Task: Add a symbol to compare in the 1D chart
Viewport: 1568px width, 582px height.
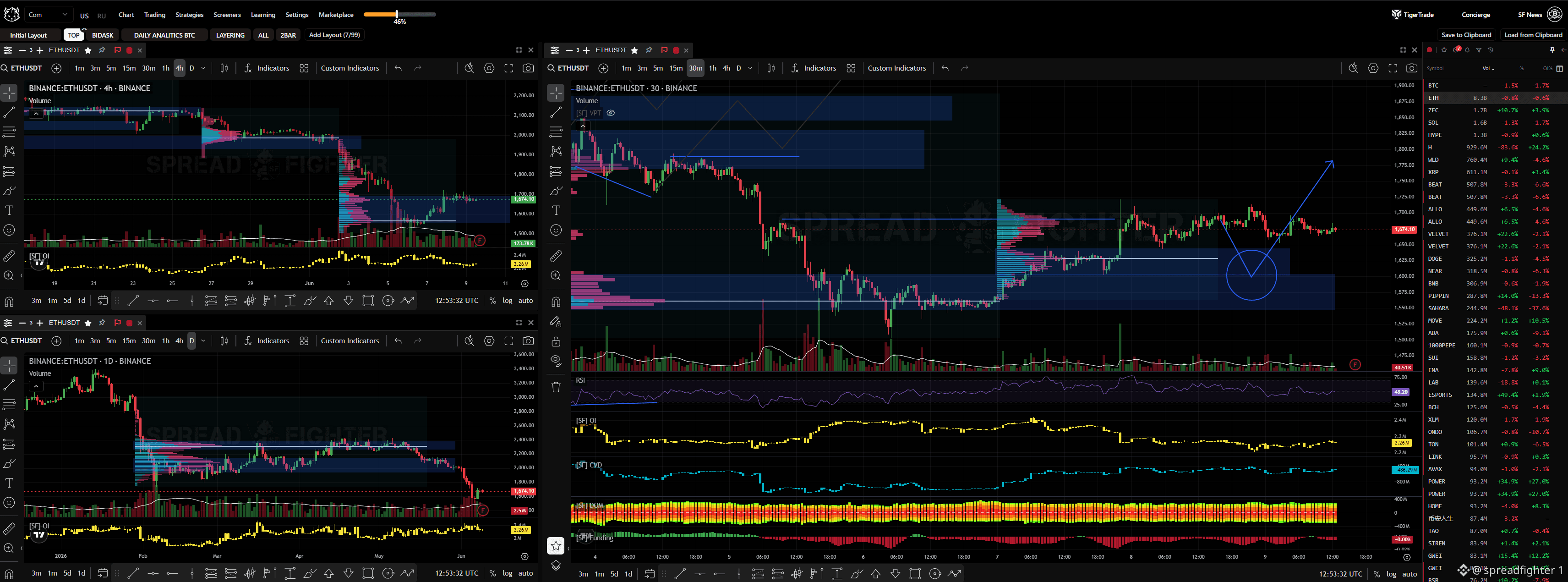Action: click(57, 341)
